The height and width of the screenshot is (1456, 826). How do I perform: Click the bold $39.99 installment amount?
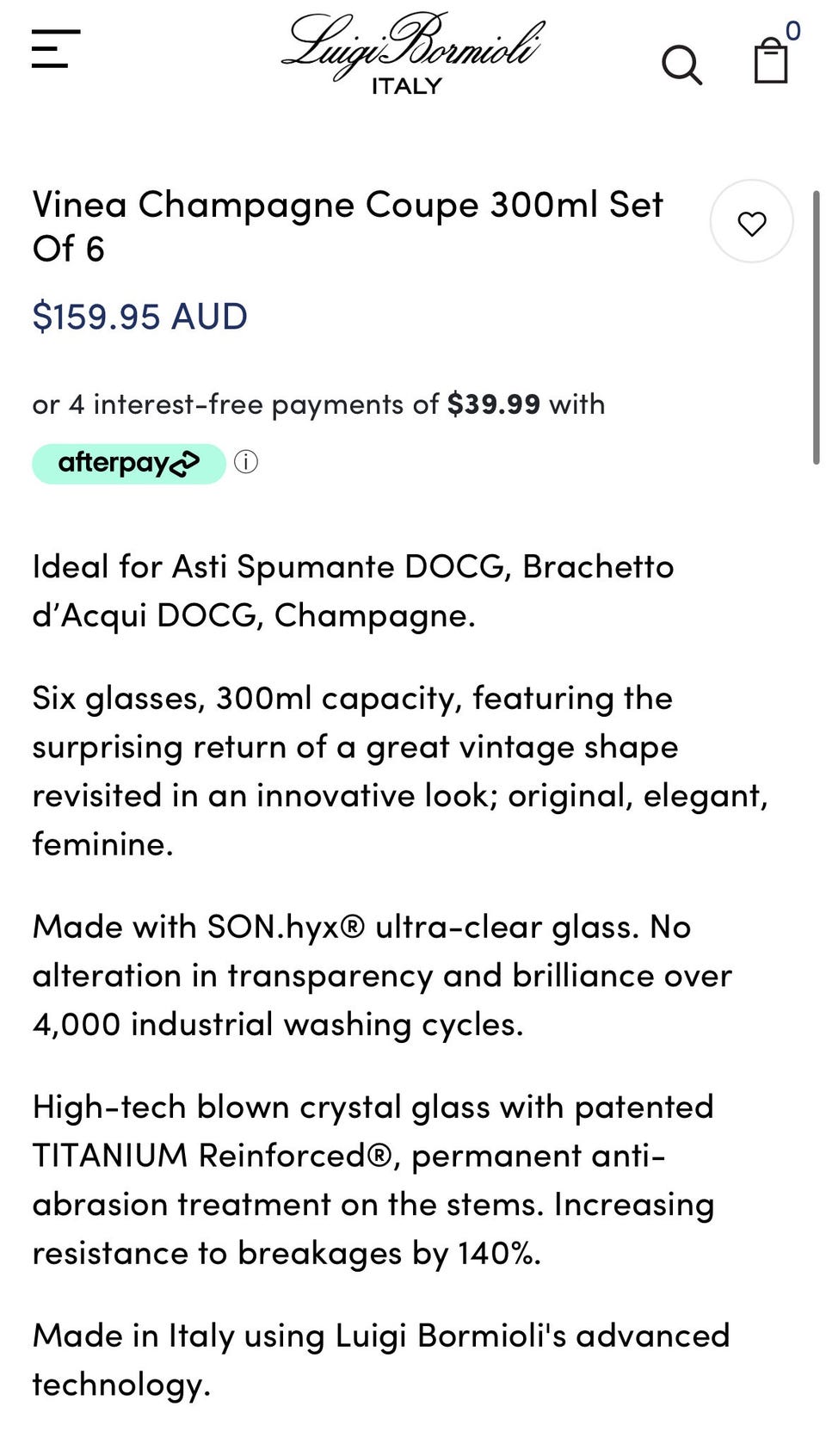(493, 404)
